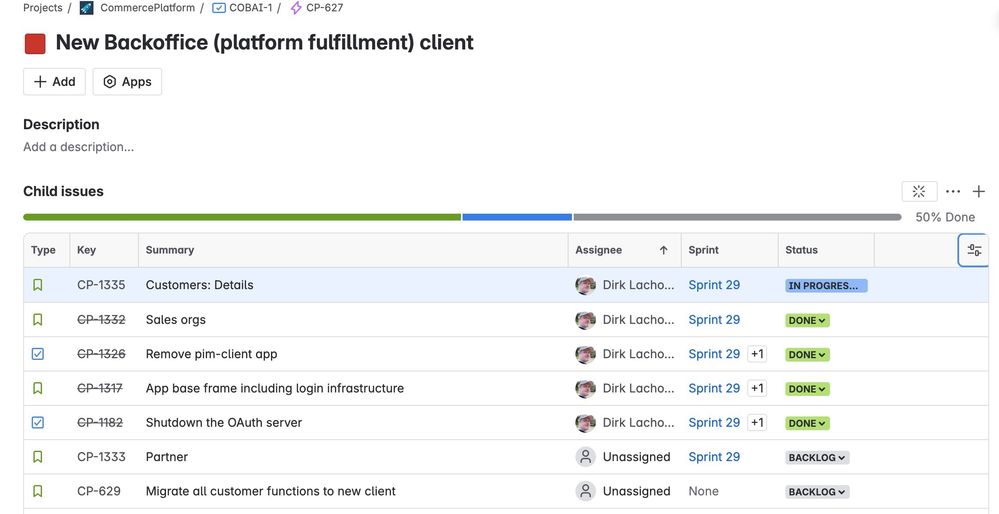Click the Unassigned avatar icon for CP-629

click(x=586, y=491)
